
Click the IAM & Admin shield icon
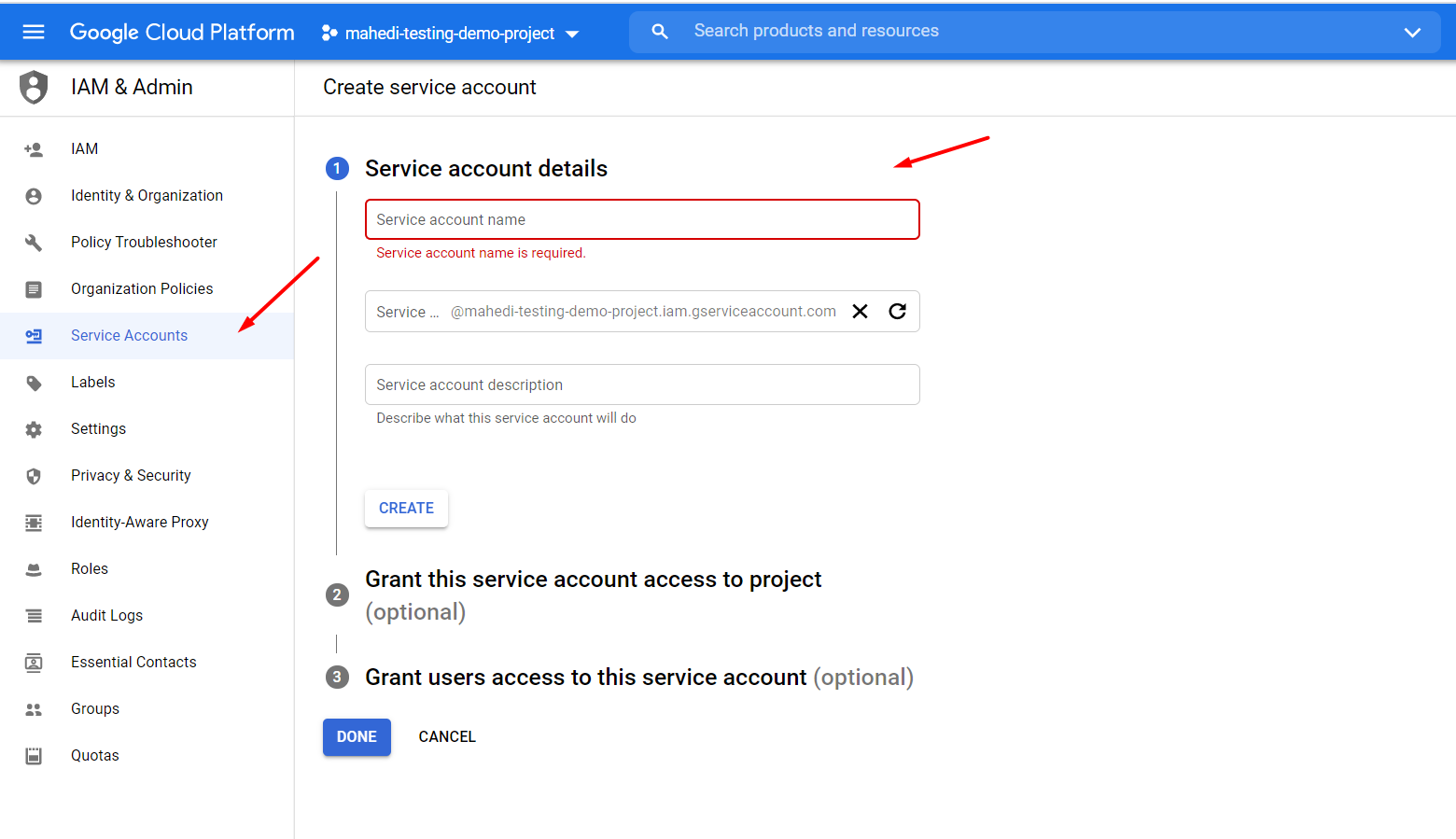click(34, 86)
